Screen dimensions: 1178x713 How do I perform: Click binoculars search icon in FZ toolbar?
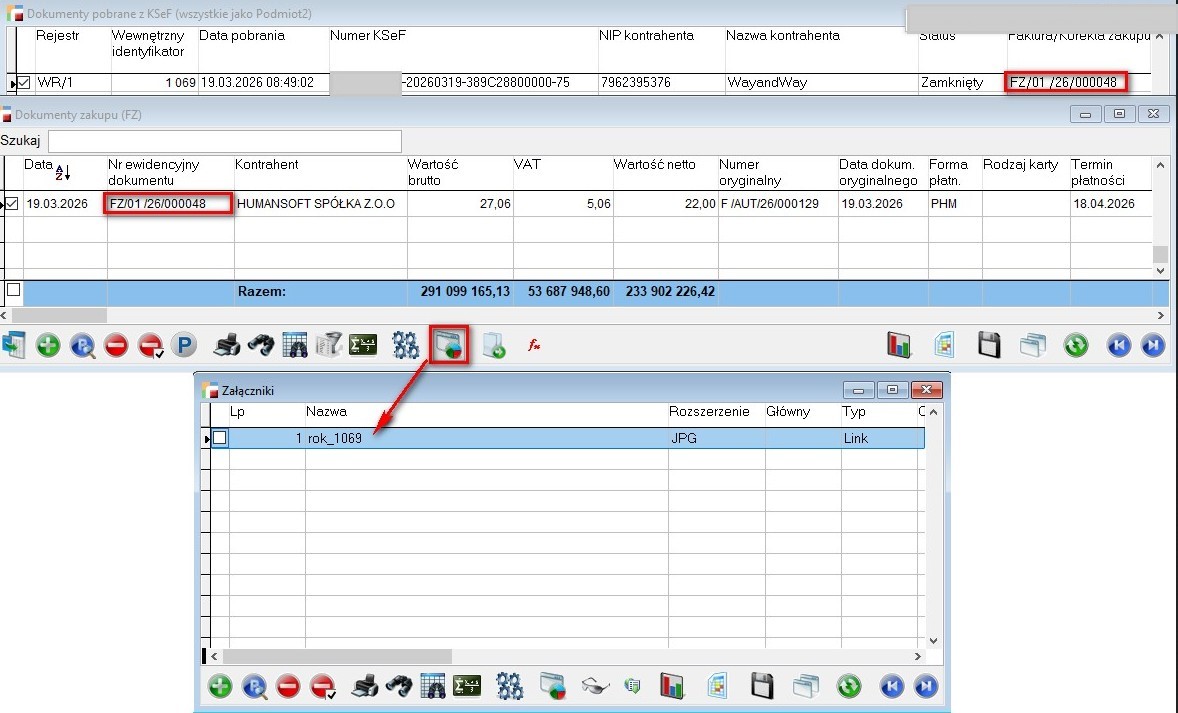[261, 346]
